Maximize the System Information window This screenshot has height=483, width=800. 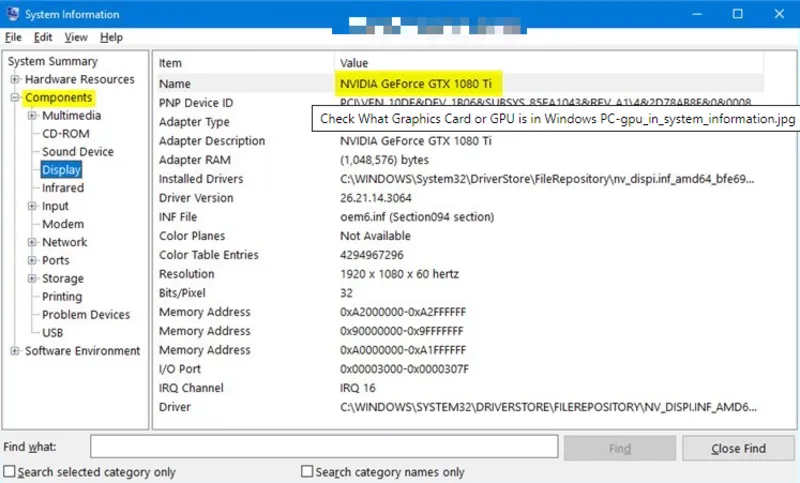click(x=738, y=14)
